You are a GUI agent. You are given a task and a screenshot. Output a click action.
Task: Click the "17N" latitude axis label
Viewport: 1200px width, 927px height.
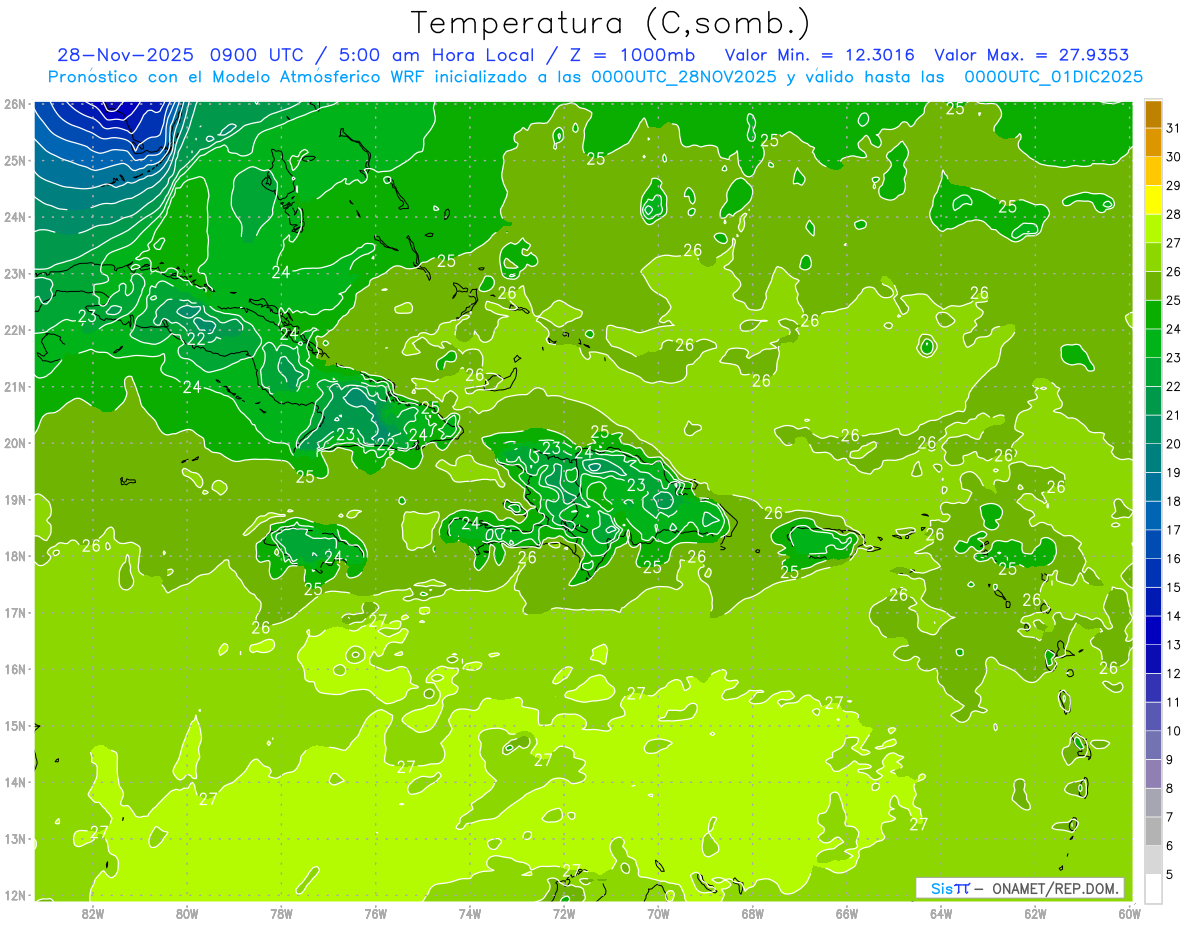15,613
